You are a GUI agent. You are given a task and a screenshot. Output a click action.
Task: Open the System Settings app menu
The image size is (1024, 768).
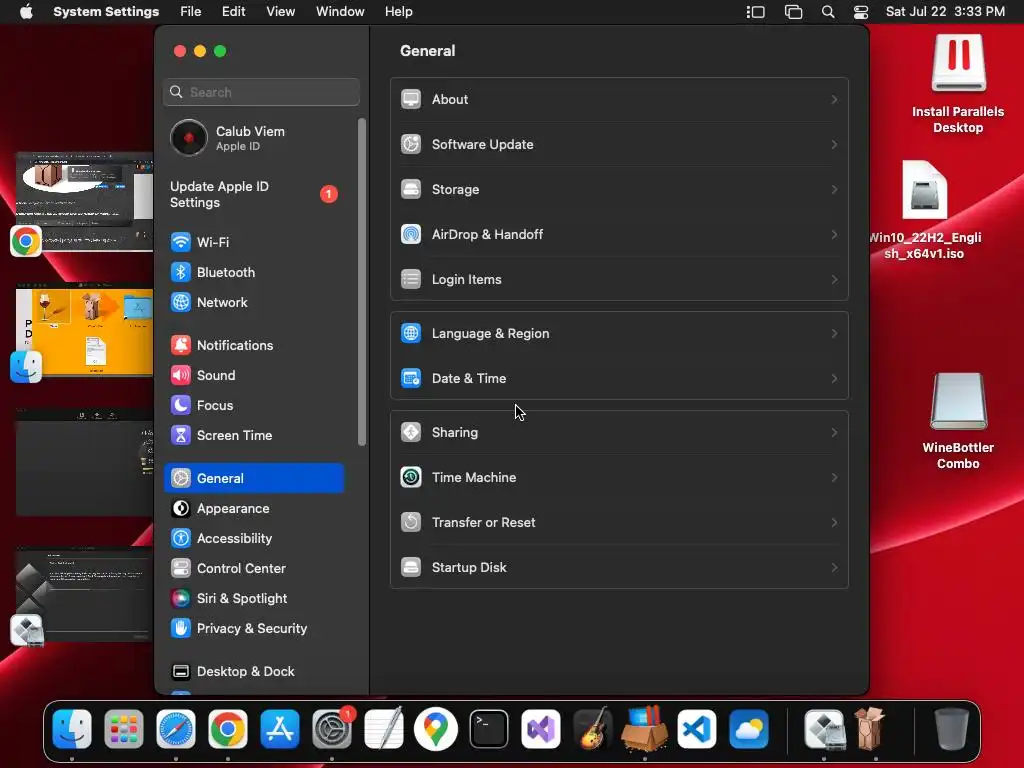(106, 12)
